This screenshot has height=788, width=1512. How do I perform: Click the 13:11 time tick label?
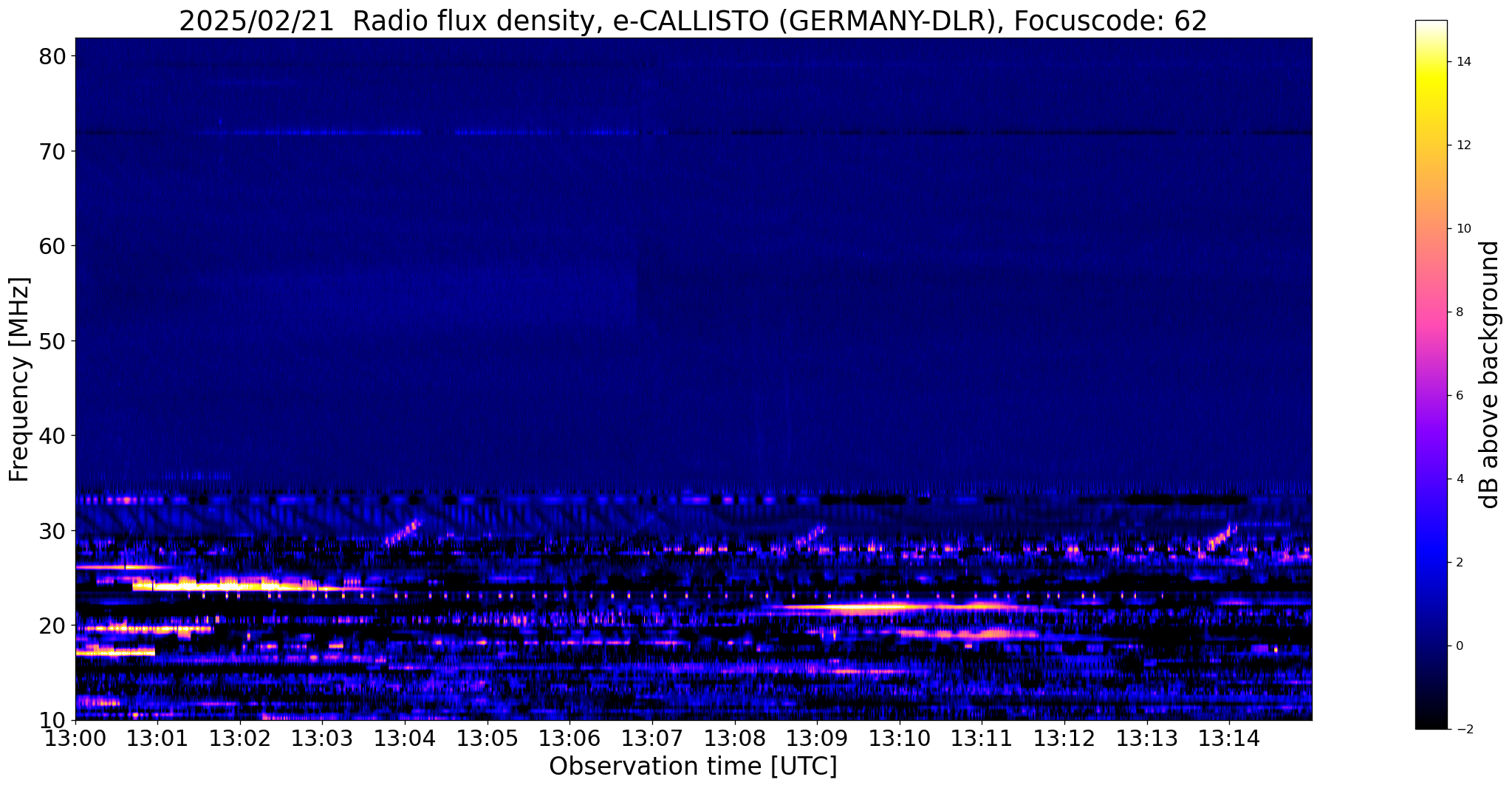(x=982, y=738)
